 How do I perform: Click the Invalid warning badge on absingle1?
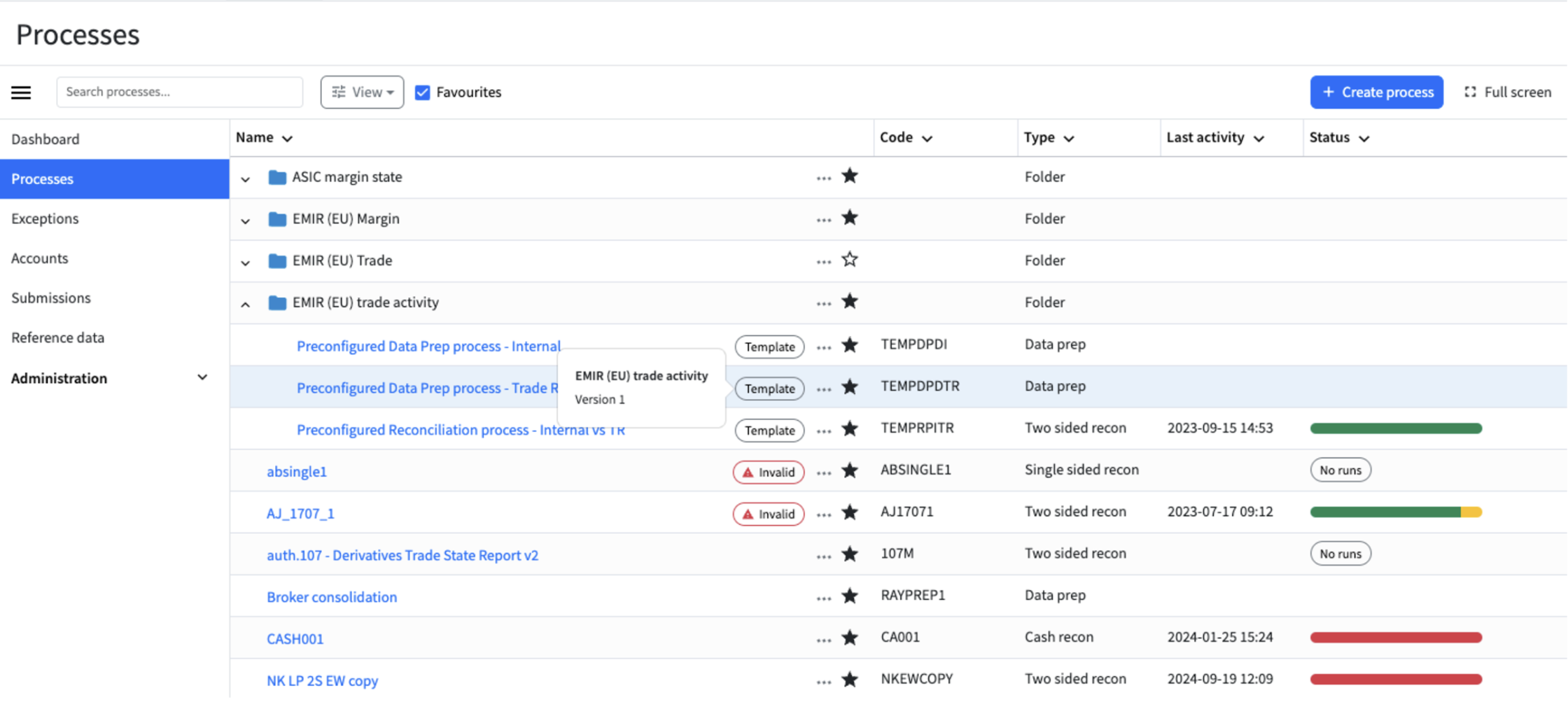coord(769,472)
